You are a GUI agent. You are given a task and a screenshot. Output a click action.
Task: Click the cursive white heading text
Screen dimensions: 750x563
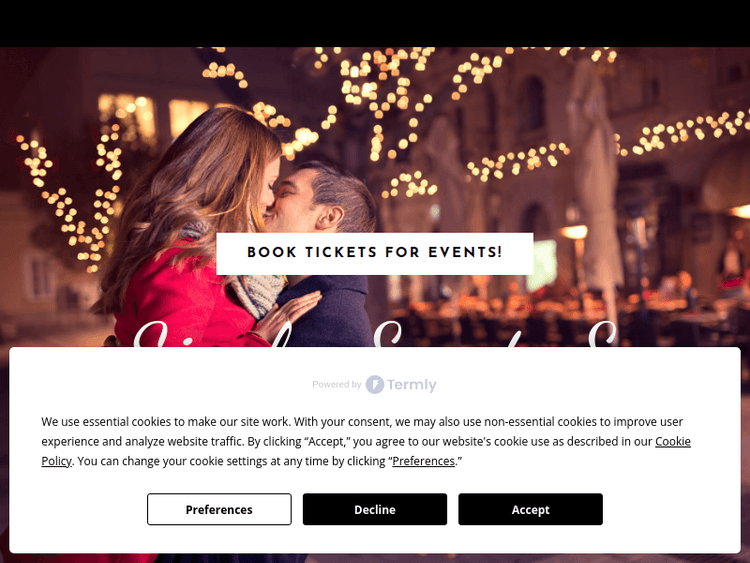(375, 333)
